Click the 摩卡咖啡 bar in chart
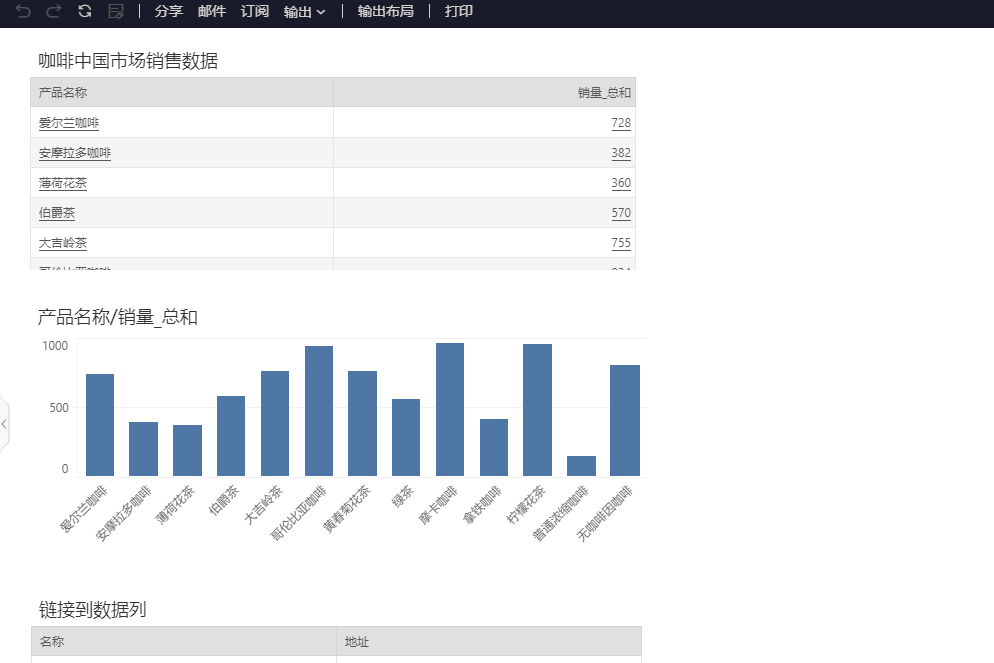 click(450, 410)
